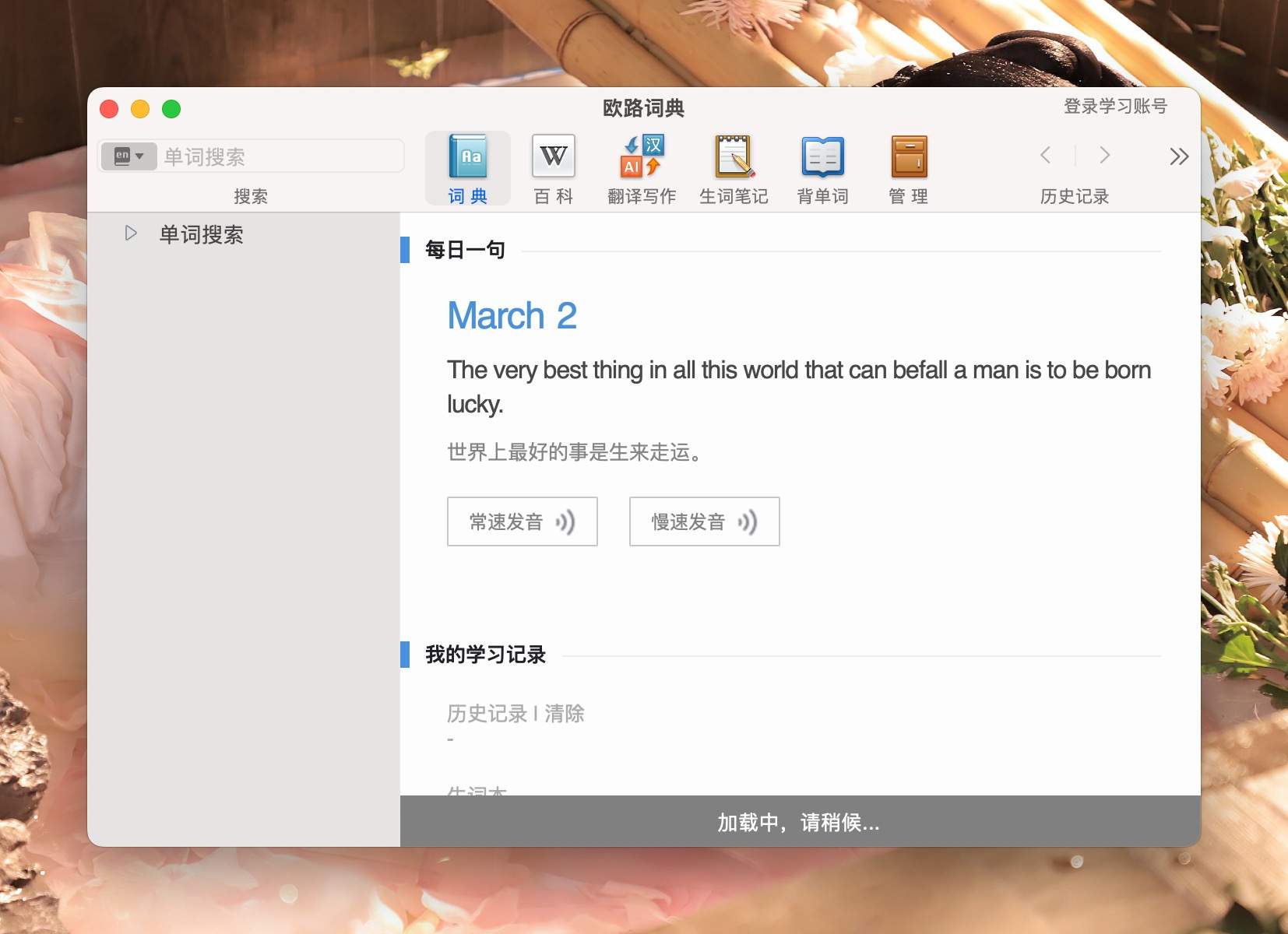Open 生词笔记 vocabulary notes

733,166
